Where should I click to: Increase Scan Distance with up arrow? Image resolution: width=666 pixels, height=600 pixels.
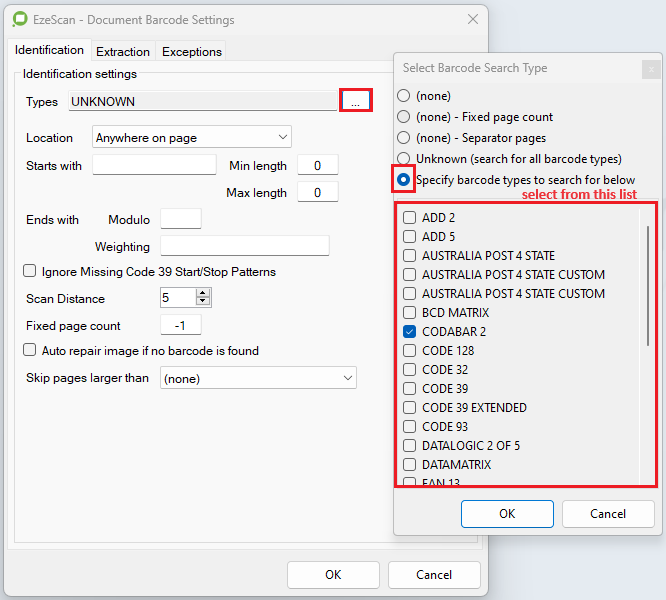coord(204,293)
